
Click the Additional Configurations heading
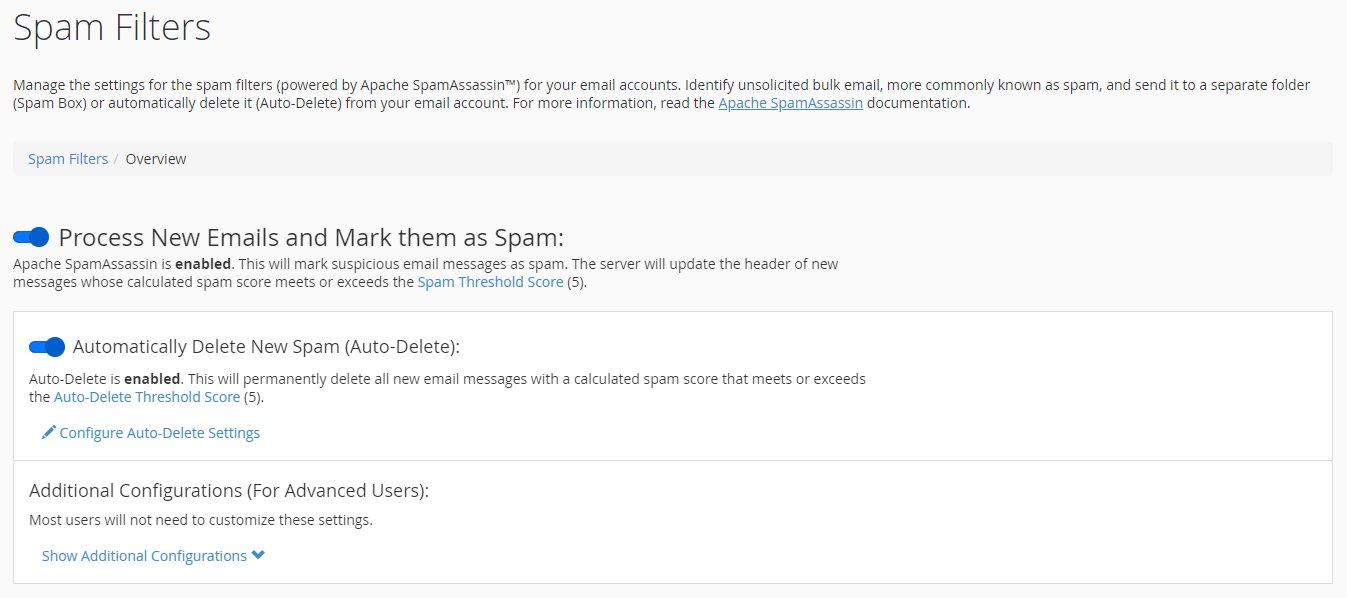[229, 491]
